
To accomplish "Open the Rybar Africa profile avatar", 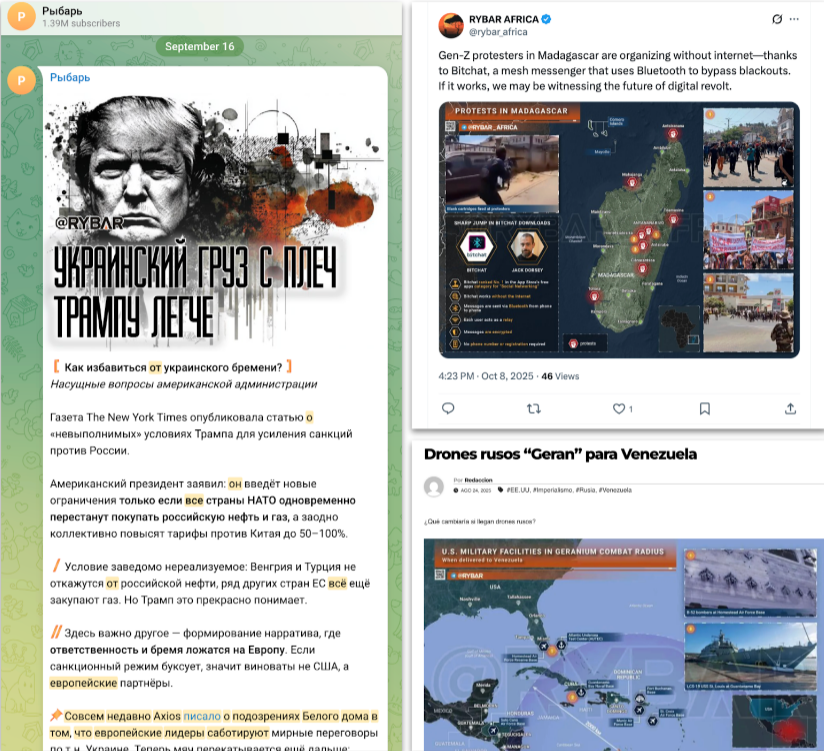I will (451, 25).
